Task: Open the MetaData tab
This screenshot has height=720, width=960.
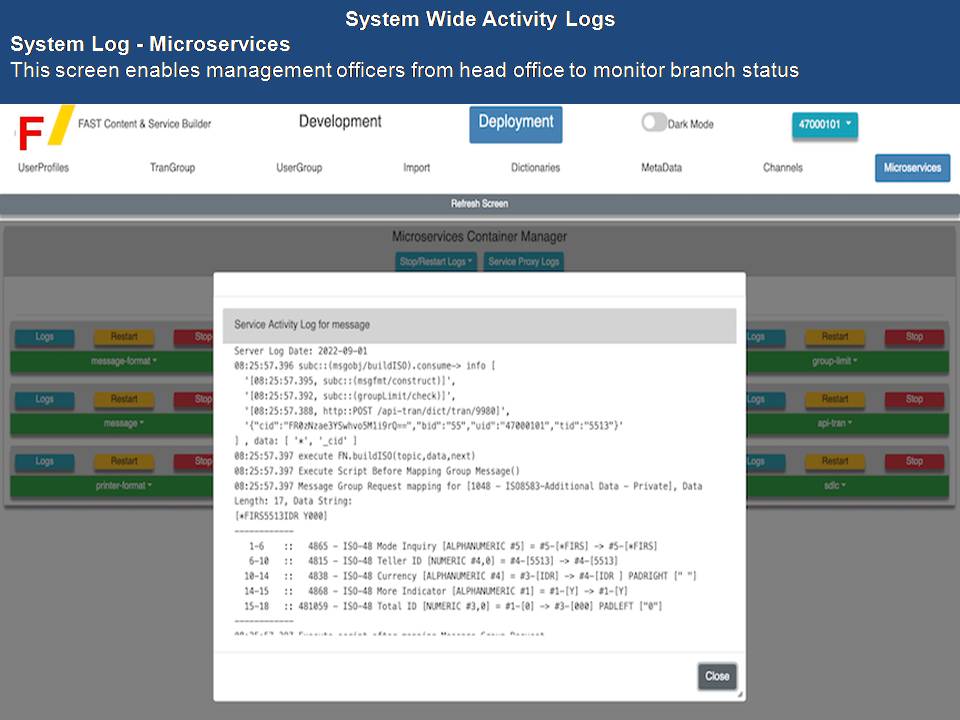Action: pyautogui.click(x=661, y=168)
